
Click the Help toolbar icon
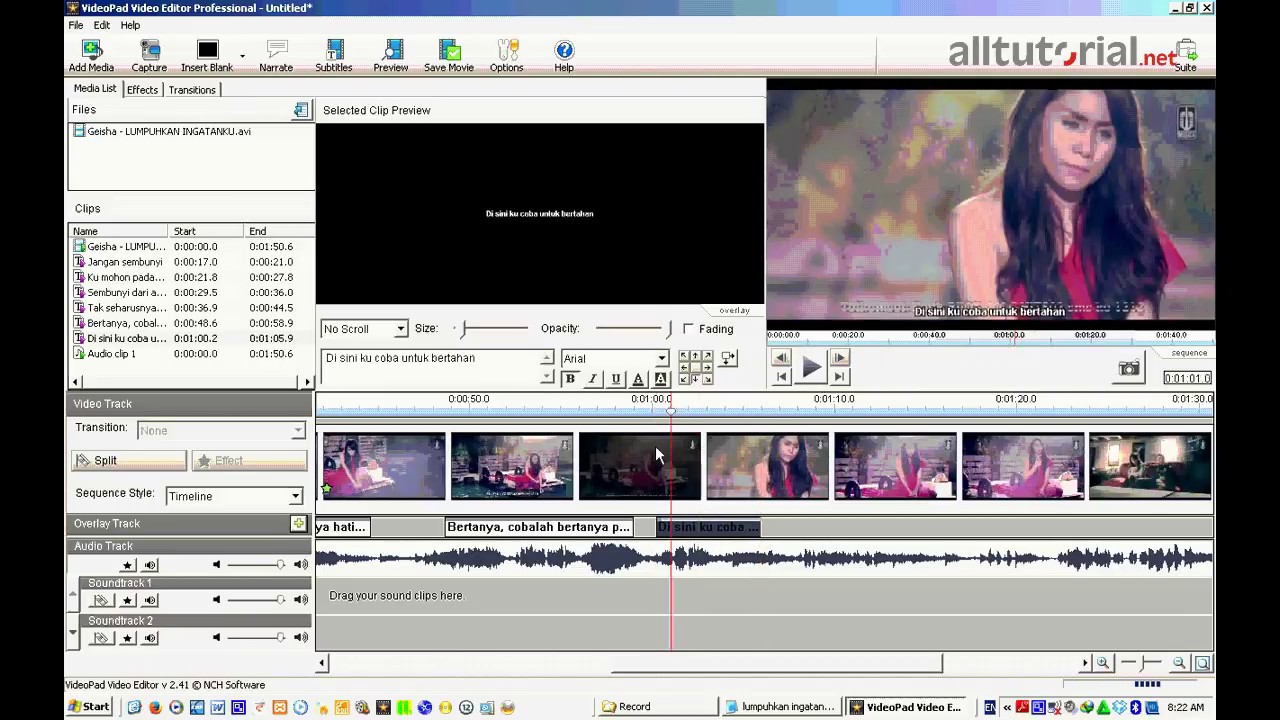pyautogui.click(x=564, y=56)
